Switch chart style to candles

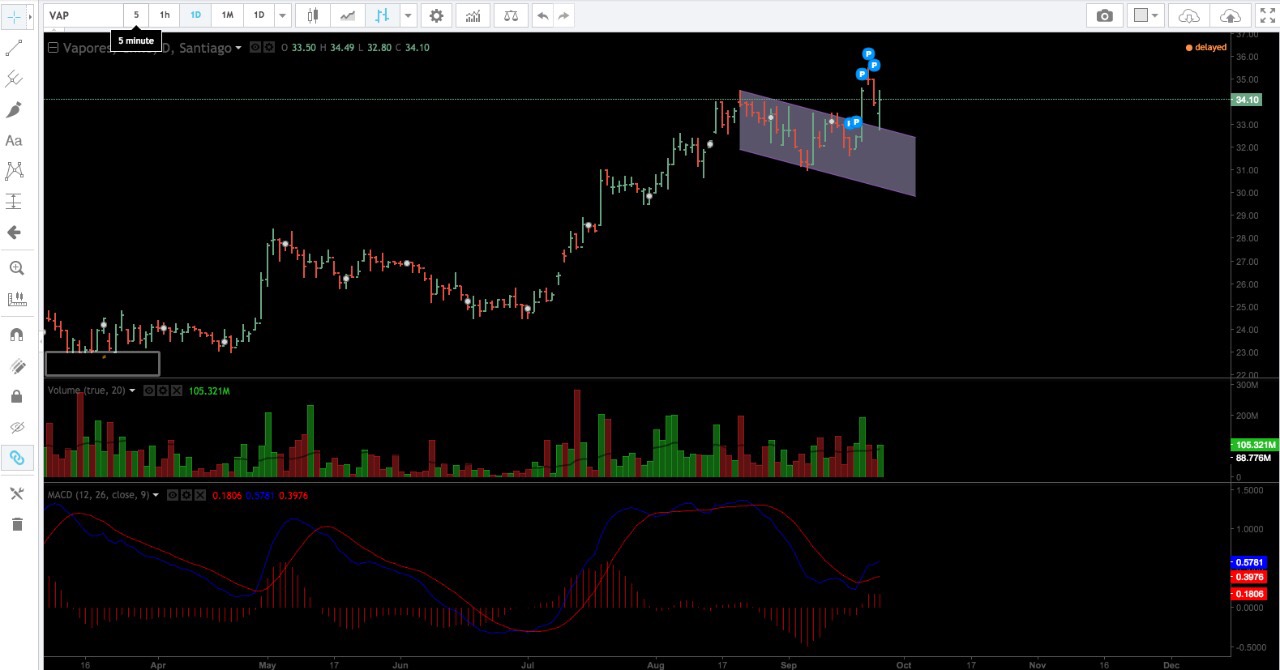(313, 15)
